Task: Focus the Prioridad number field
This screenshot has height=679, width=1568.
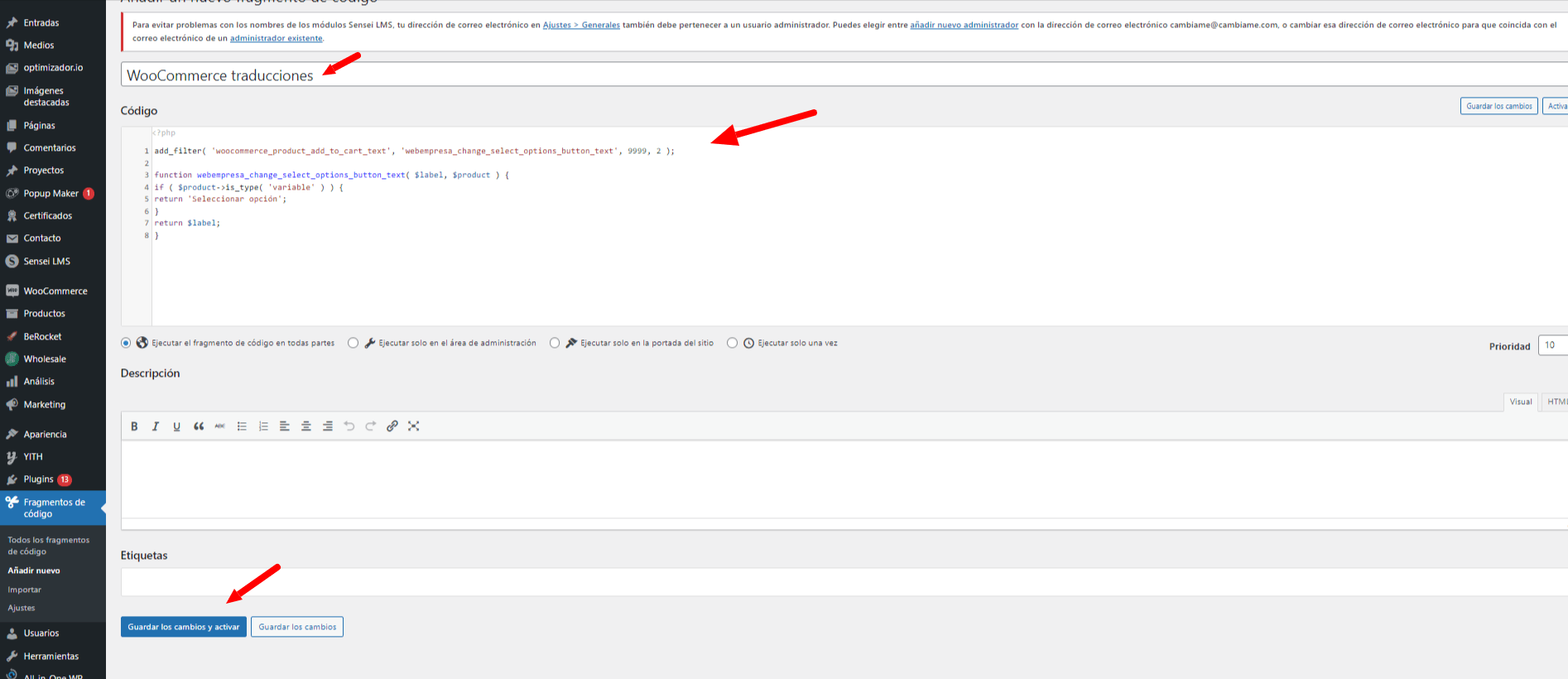Action: [1553, 345]
